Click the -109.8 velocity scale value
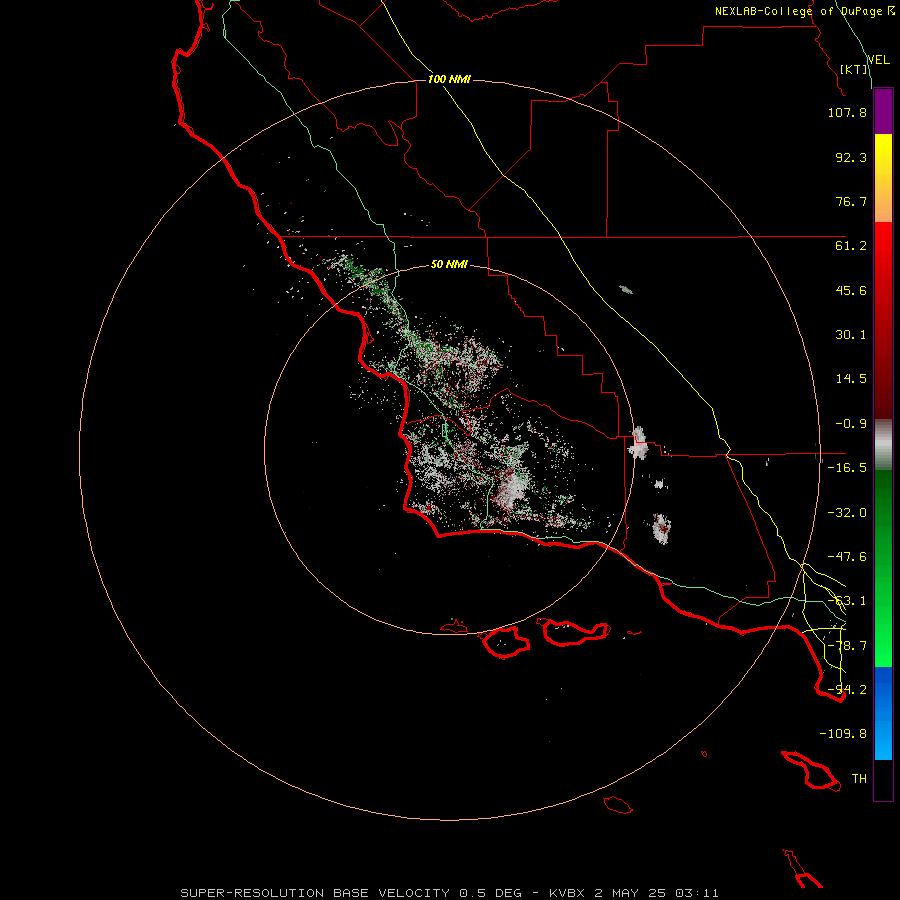Viewport: 900px width, 900px height. click(843, 734)
